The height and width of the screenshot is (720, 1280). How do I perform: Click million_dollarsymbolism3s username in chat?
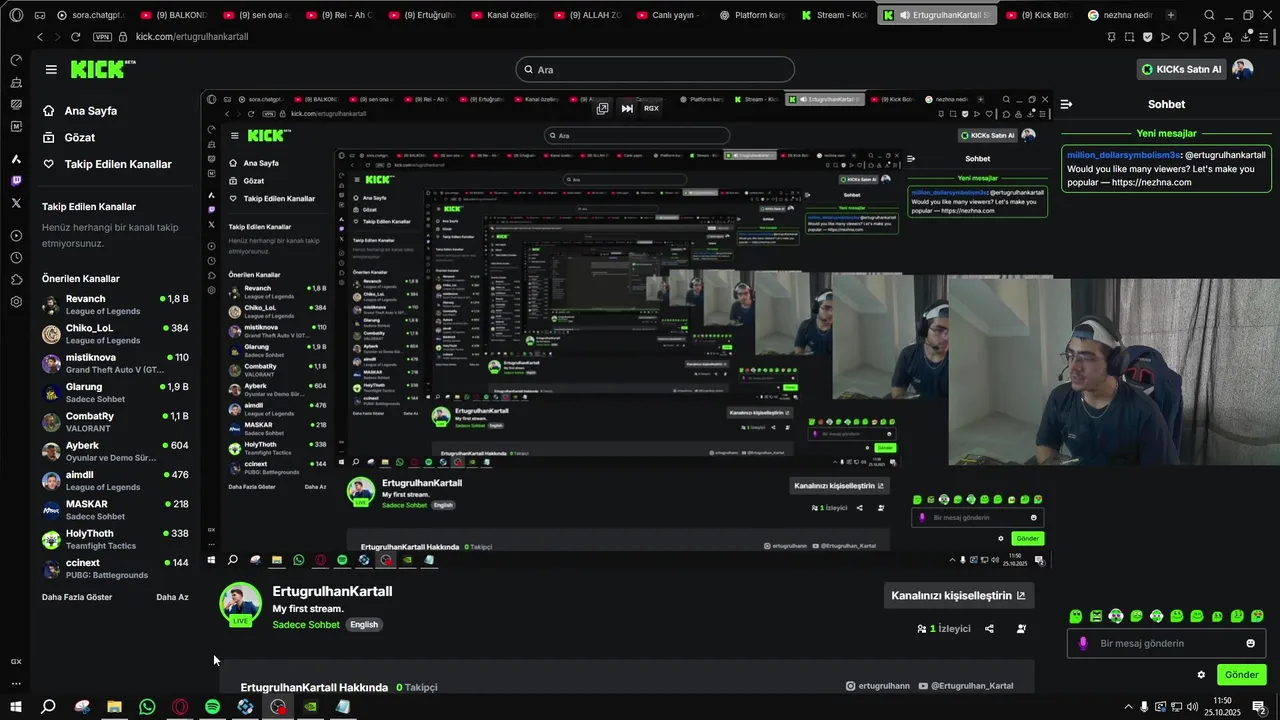click(1124, 155)
